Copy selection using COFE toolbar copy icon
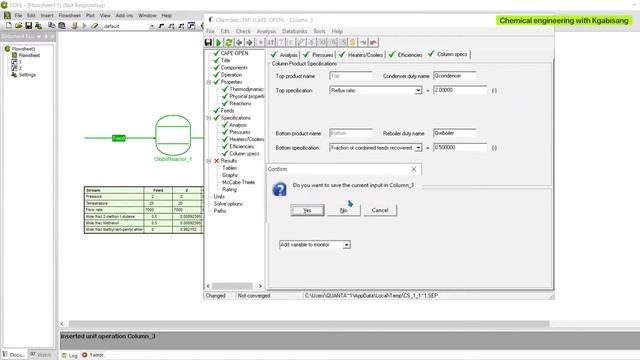Screen dimensions: 640x360 [51, 26]
